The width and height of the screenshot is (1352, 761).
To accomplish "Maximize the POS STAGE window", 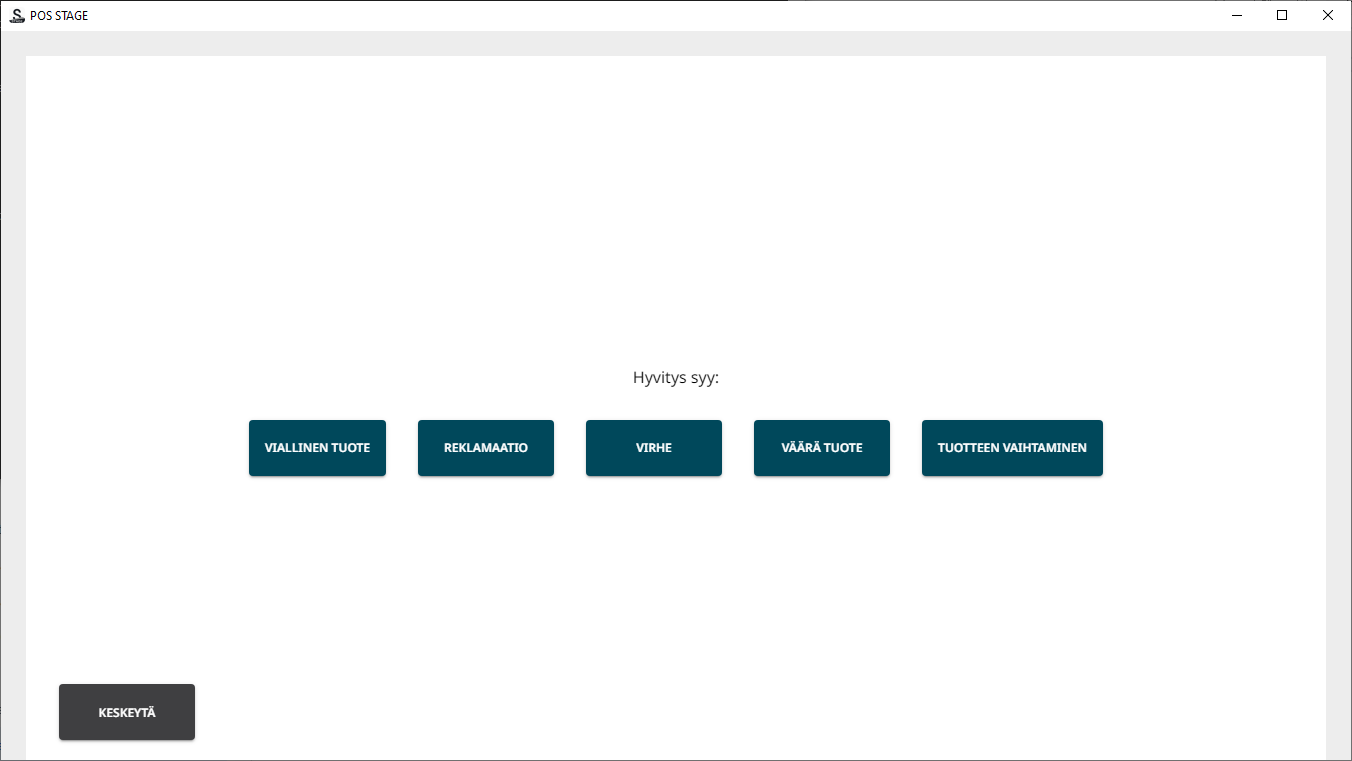I will pyautogui.click(x=1282, y=15).
